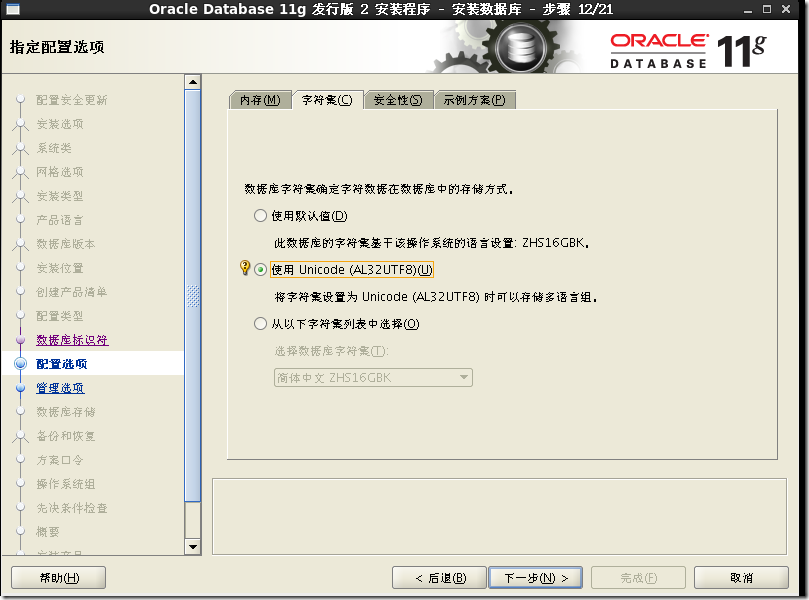This screenshot has width=809, height=600.
Task: Click the sidebar scrollbar up arrow
Action: (192, 82)
